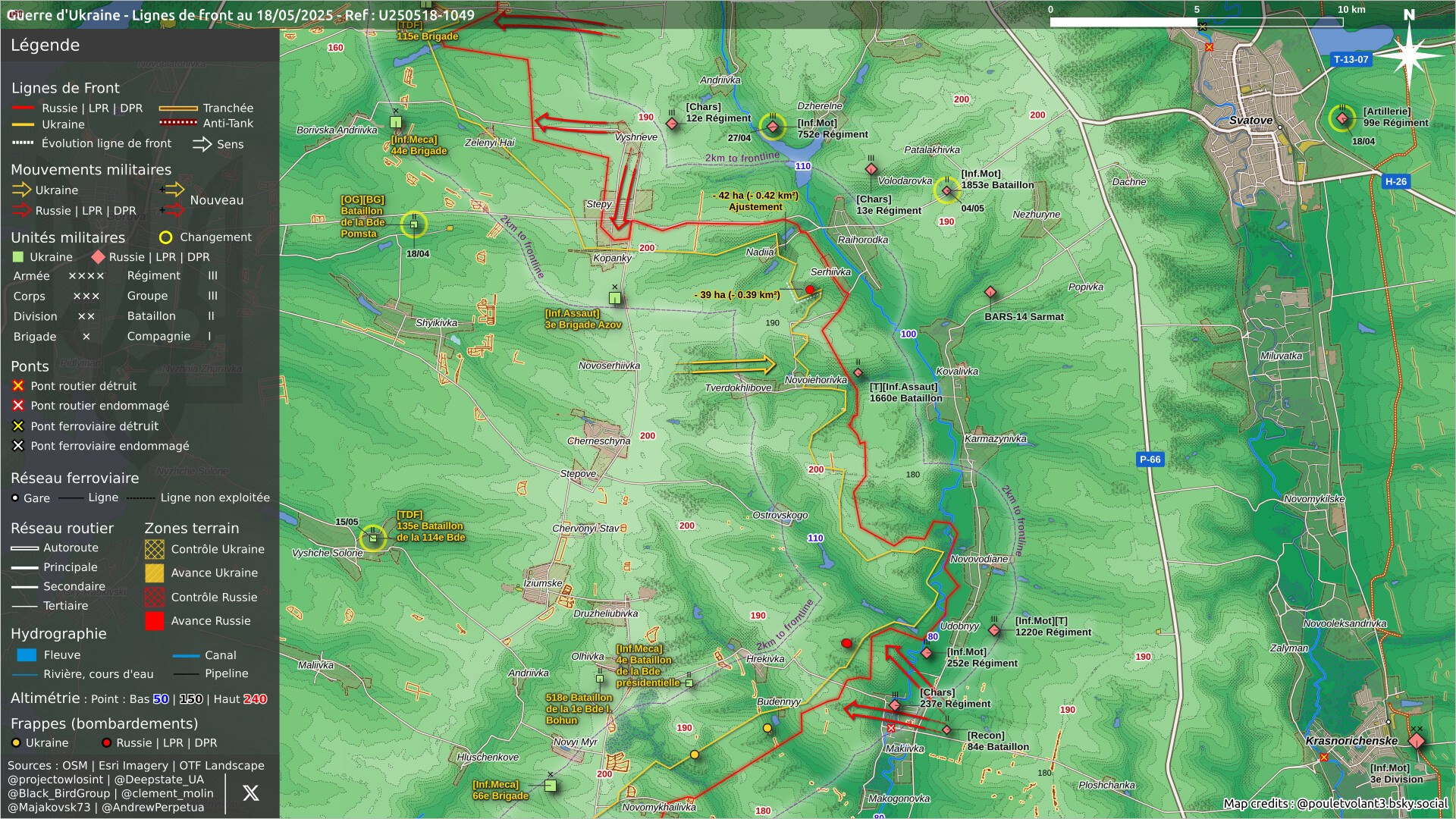The image size is (1456, 819).
Task: Click the X (Twitter) logo in sources panel
Action: tap(250, 793)
